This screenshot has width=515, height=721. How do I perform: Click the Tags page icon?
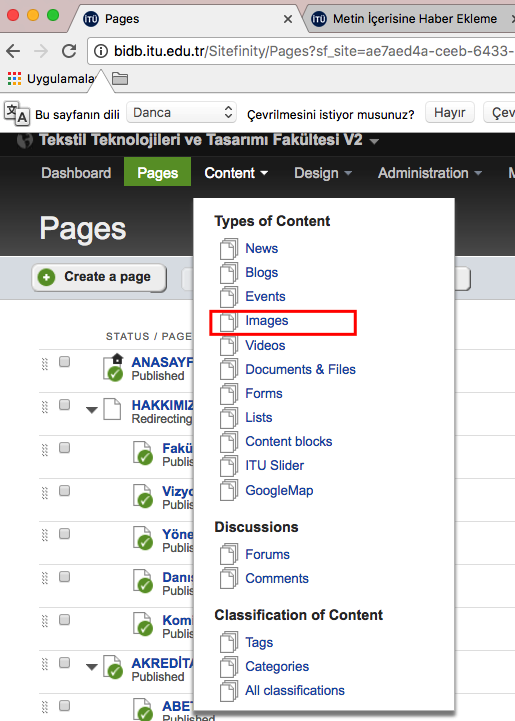229,642
